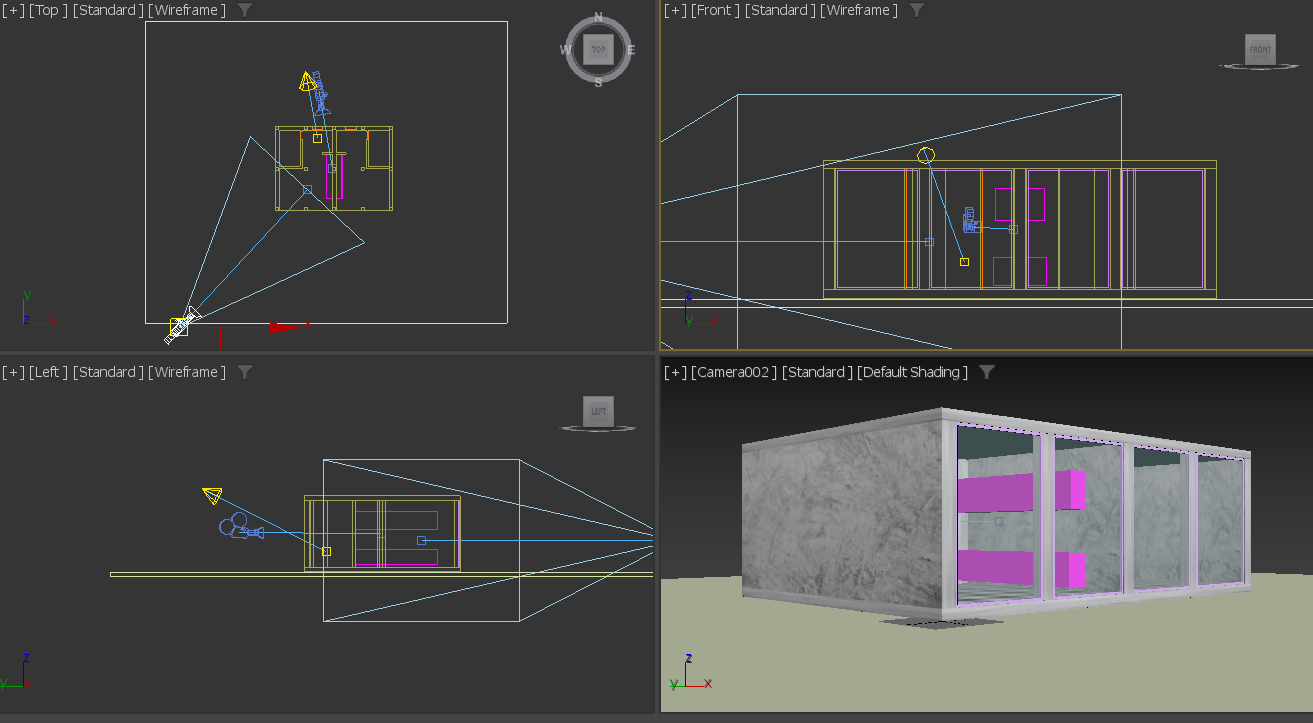Select the yellow light circle in Front viewport

pyautogui.click(x=926, y=155)
